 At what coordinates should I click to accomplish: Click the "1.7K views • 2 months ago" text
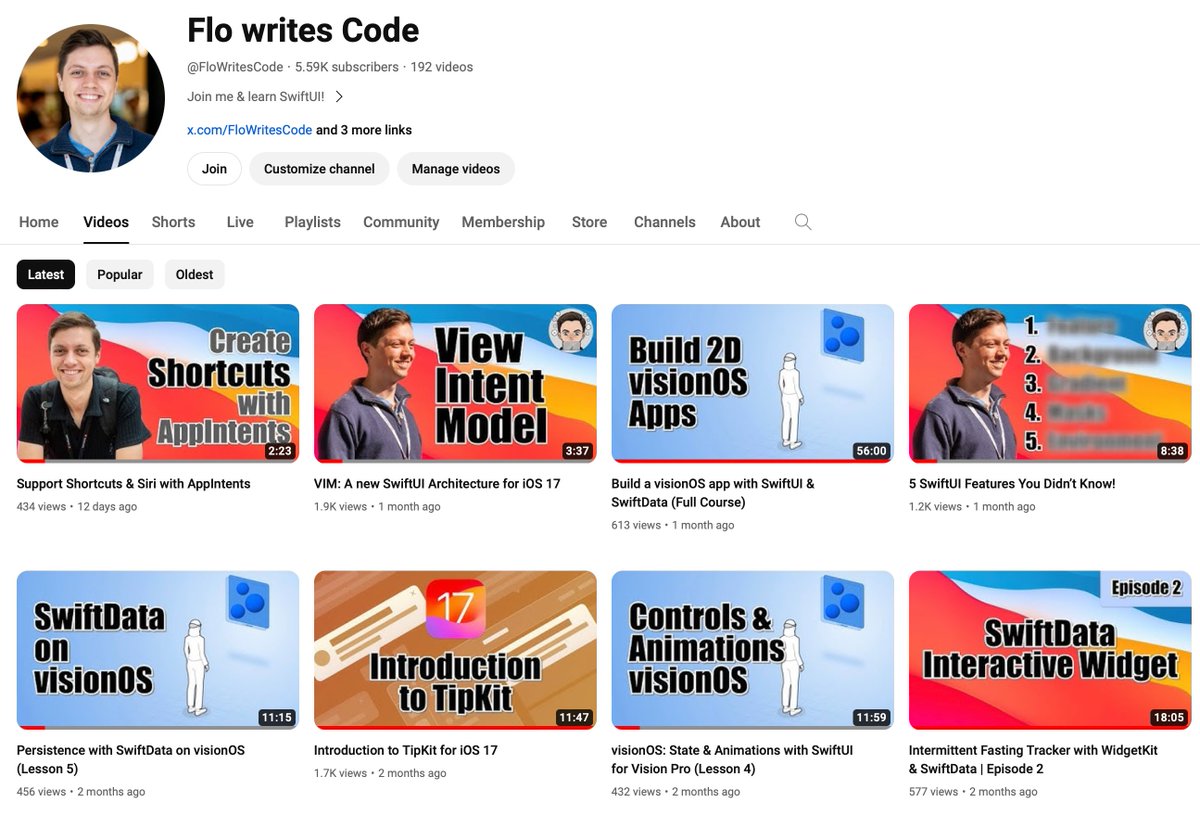[380, 773]
